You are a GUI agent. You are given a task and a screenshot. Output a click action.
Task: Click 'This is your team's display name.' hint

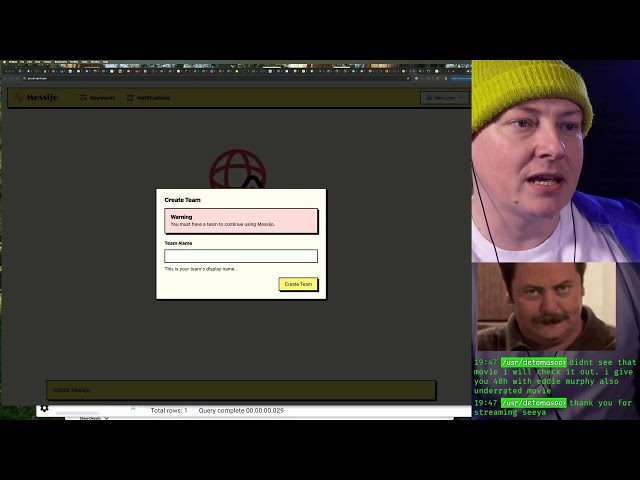click(x=200, y=269)
